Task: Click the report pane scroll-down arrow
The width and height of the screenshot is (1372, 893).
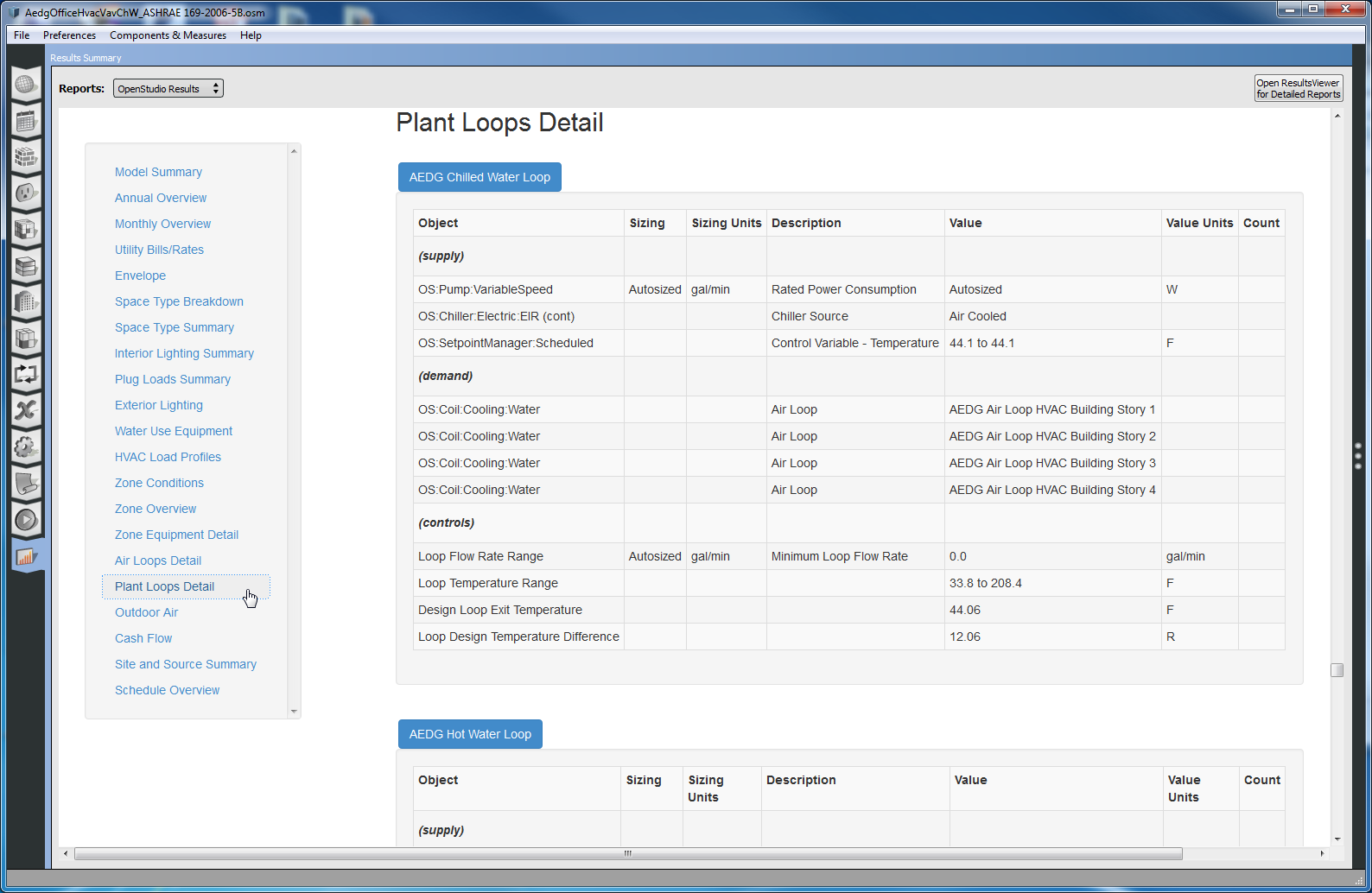Action: [x=1337, y=839]
